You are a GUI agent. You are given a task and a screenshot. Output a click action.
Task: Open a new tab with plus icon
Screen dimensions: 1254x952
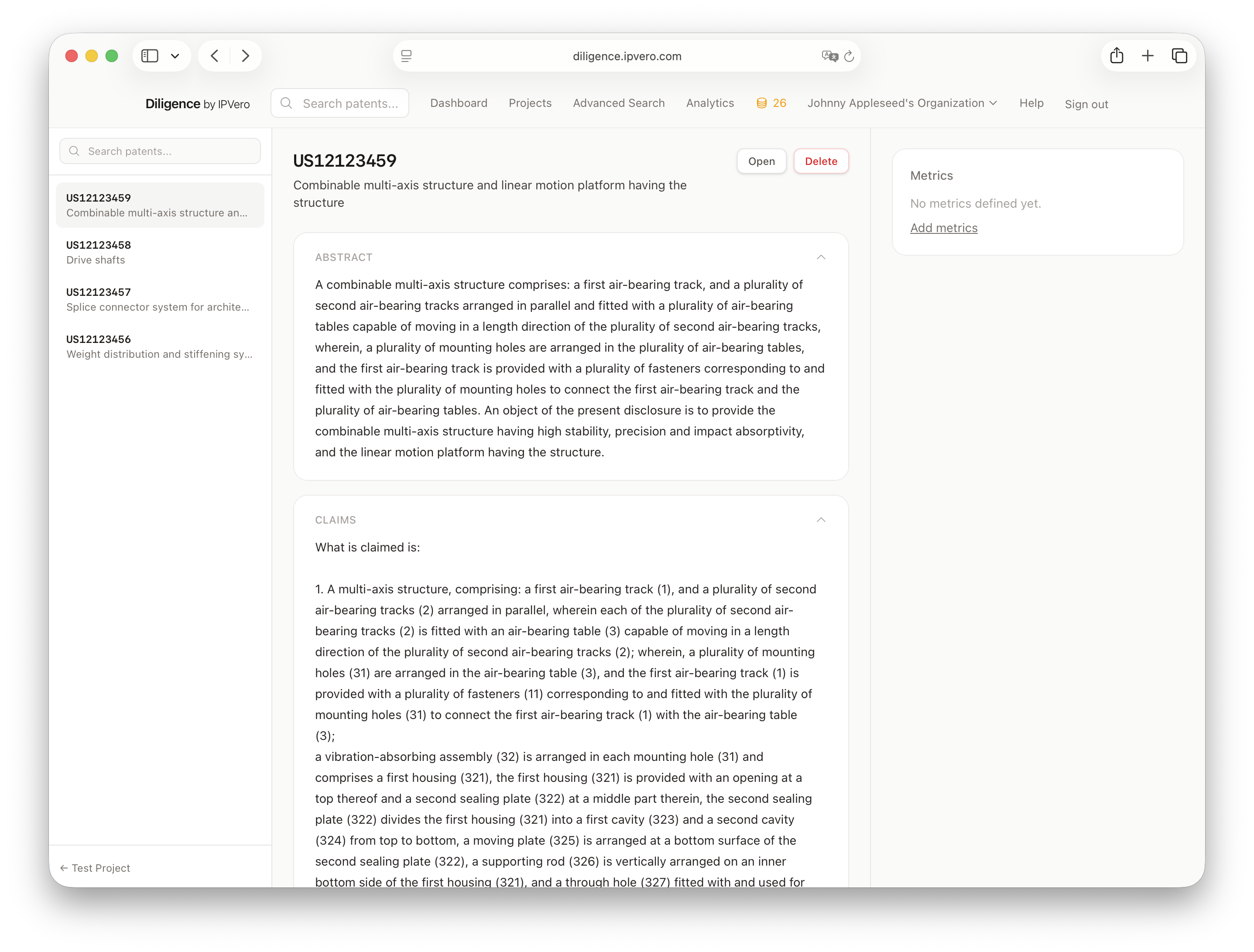[x=1148, y=55]
